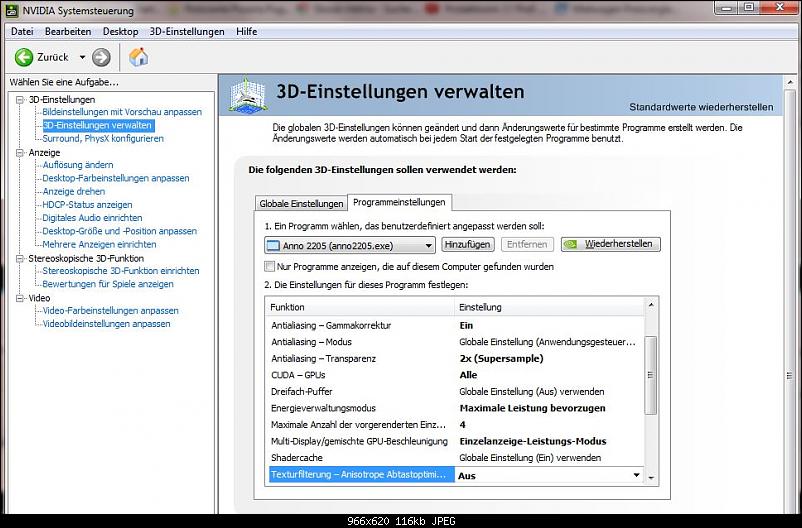Select Dreifach-Puffer row

click(x=455, y=391)
